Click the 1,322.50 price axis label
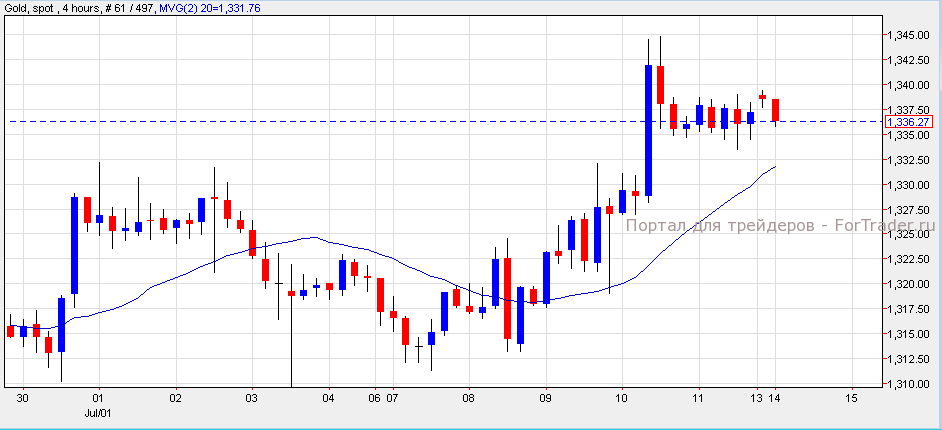 pyautogui.click(x=909, y=259)
